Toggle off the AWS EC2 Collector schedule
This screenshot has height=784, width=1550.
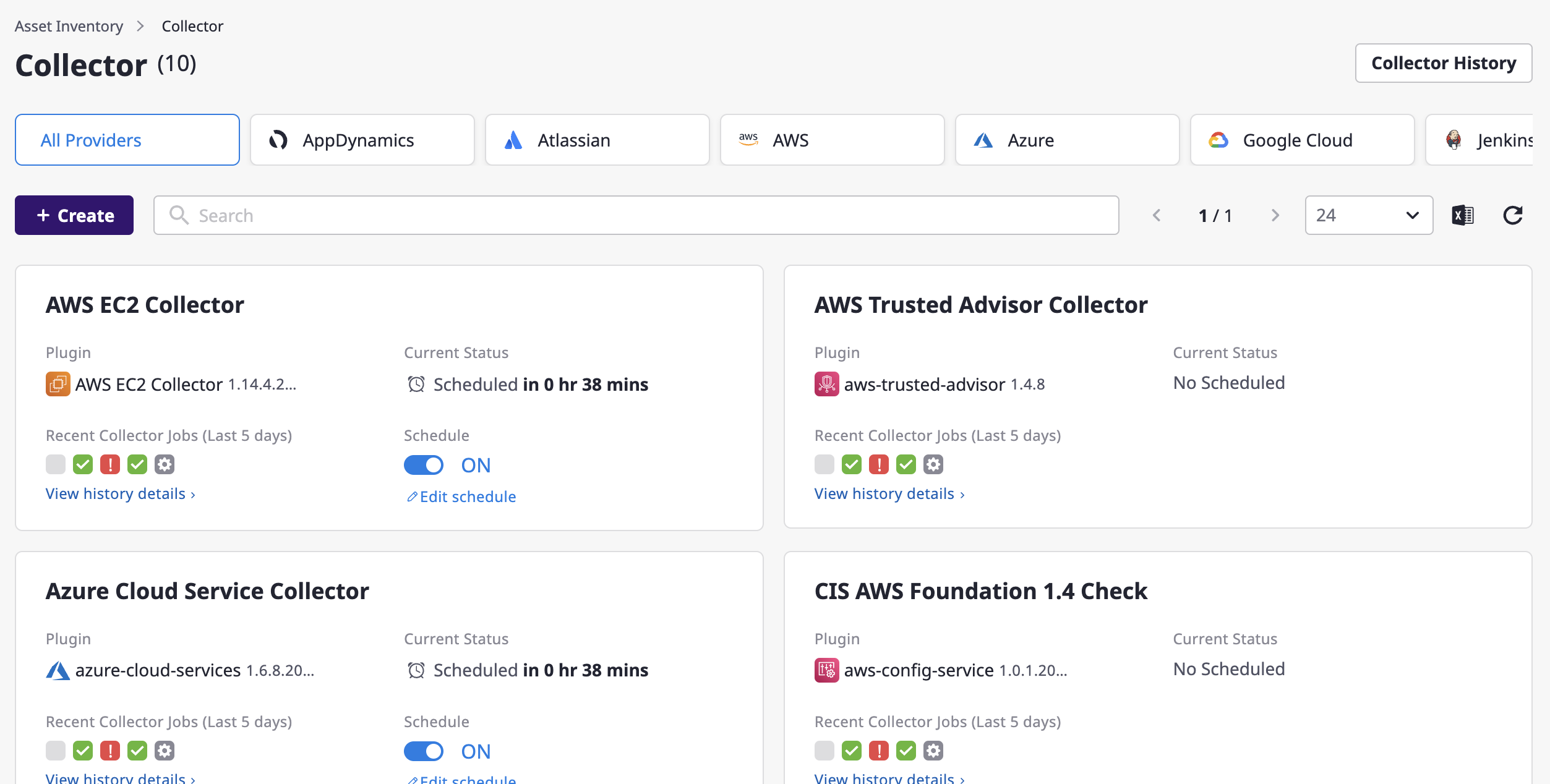[424, 465]
